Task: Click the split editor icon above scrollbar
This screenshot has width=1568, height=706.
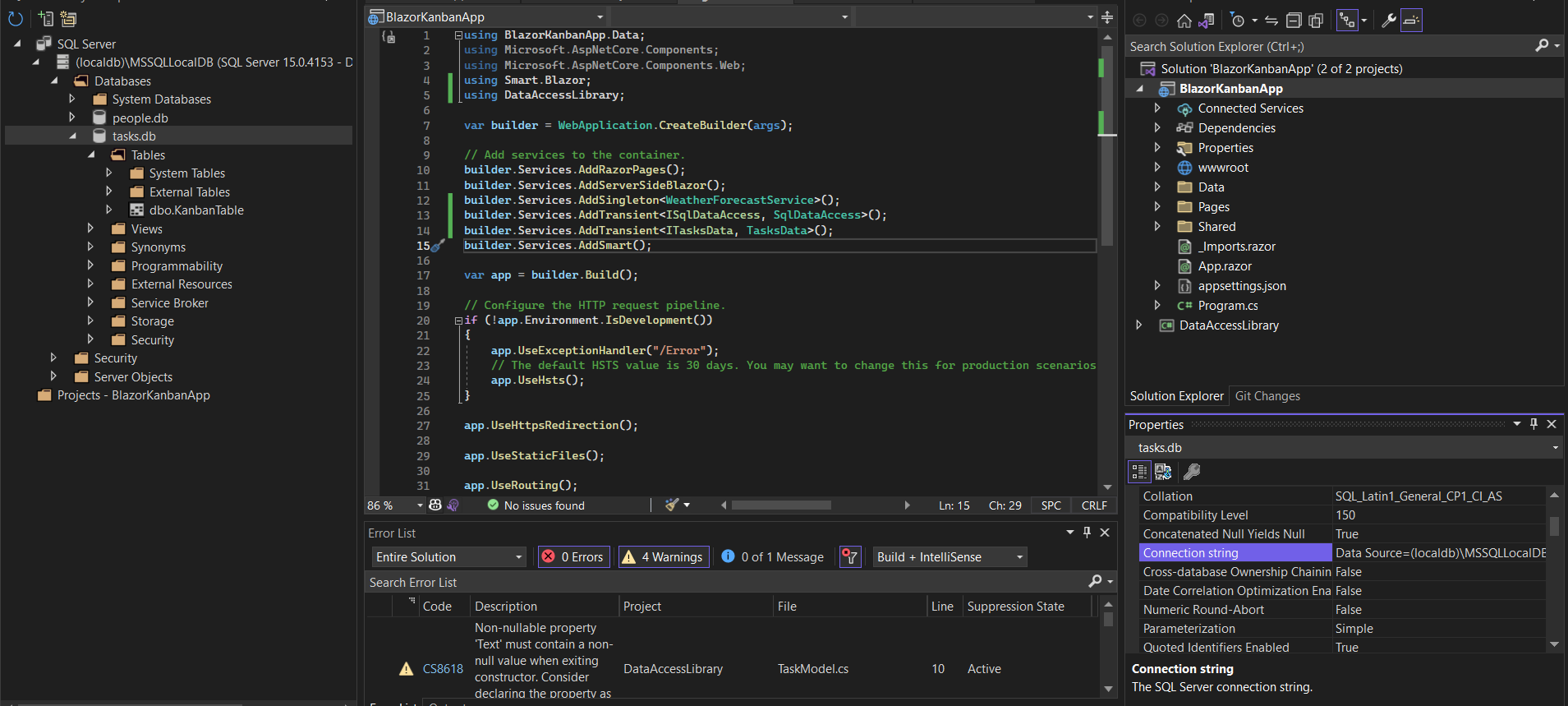Action: 1107,16
